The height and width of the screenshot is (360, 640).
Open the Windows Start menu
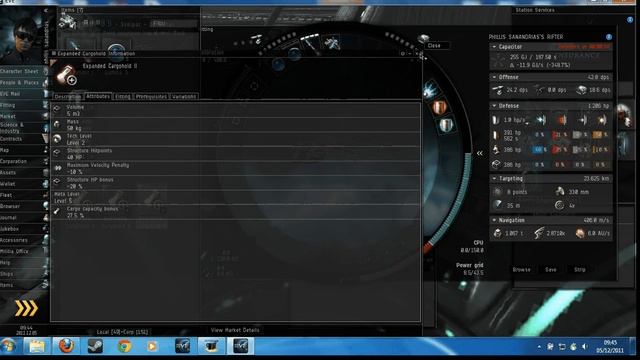pos(8,347)
